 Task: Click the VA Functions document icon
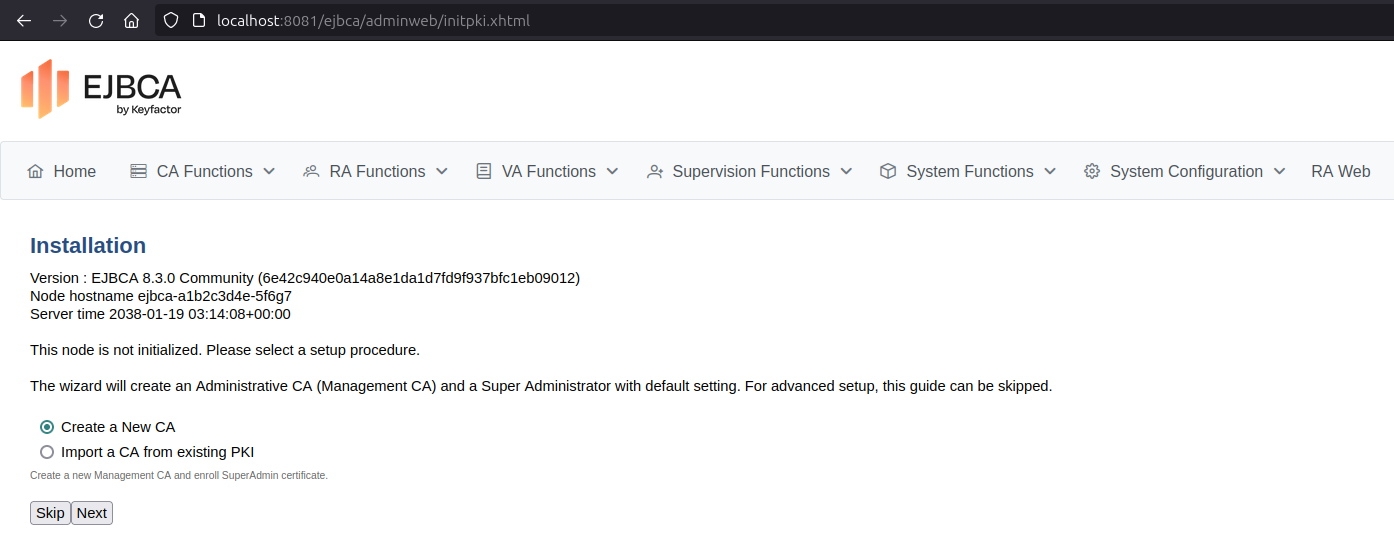pyautogui.click(x=484, y=172)
